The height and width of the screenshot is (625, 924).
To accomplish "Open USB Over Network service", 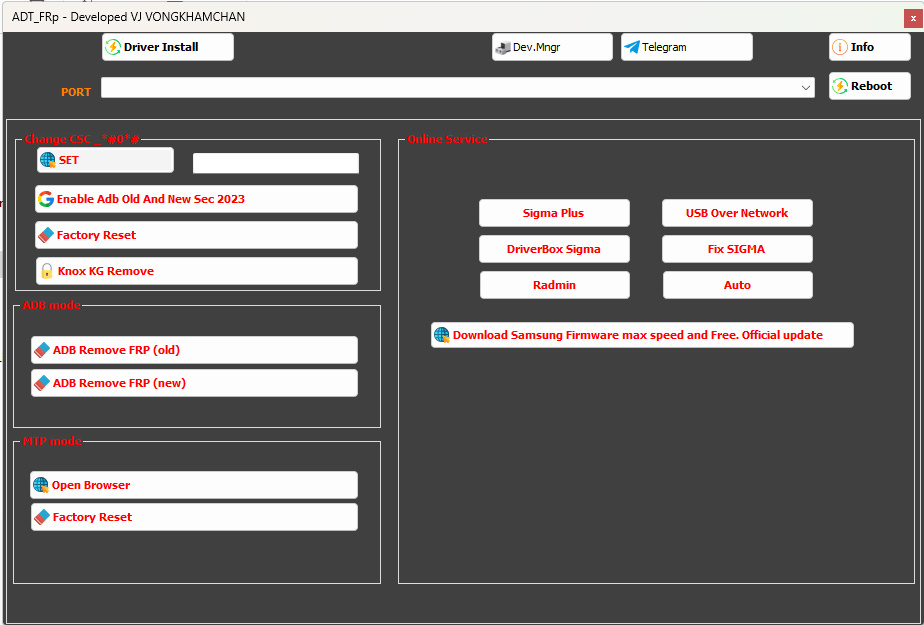I will (737, 213).
